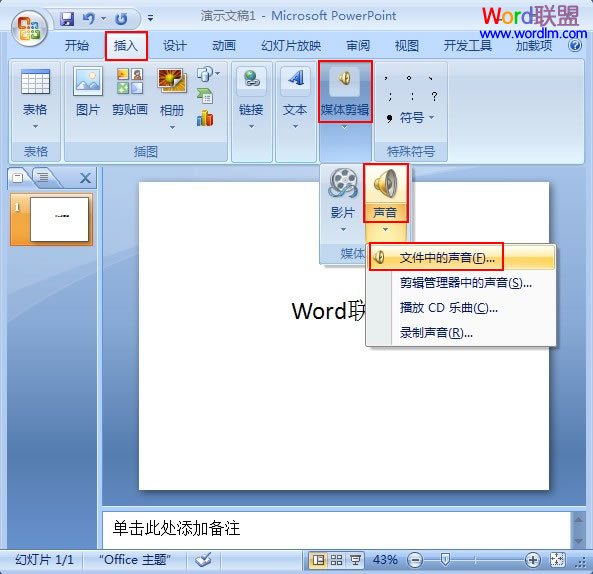Switch to Normal view in status bar

(318, 560)
